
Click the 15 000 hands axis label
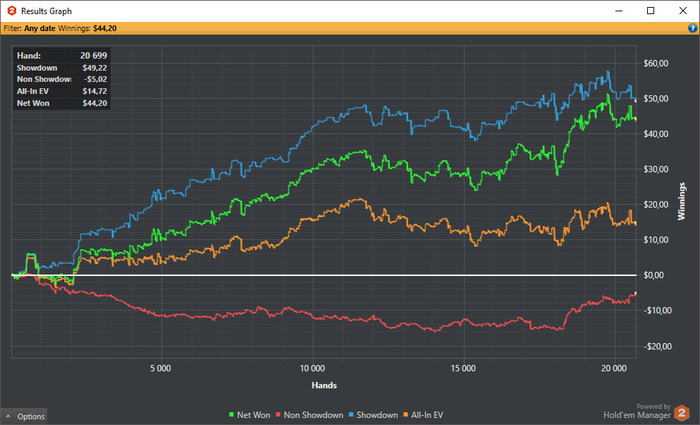(463, 368)
